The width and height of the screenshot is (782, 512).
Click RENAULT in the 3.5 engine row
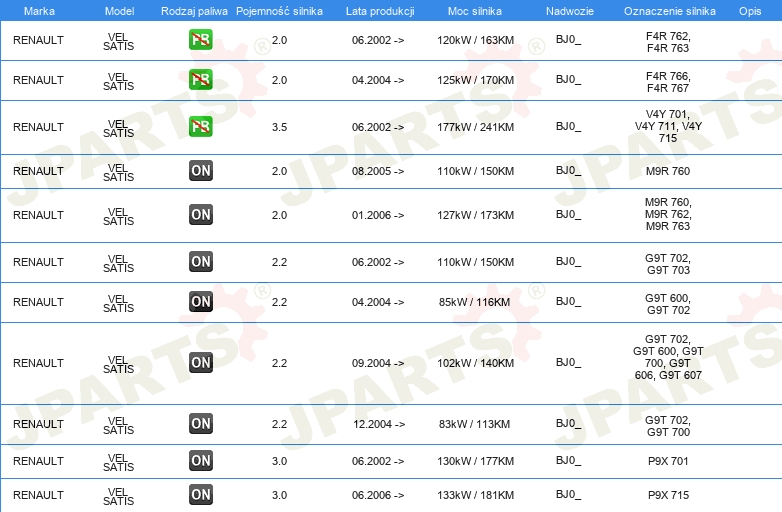pyautogui.click(x=38, y=127)
